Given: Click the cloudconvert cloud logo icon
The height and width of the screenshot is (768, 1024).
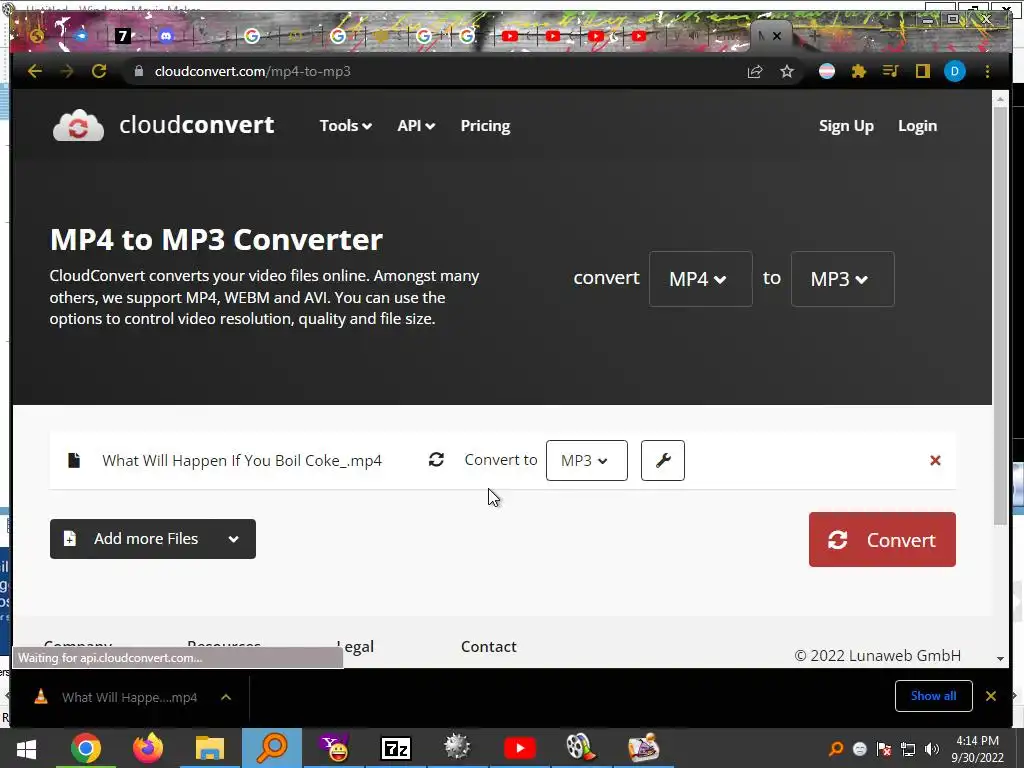Looking at the screenshot, I should [x=78, y=125].
